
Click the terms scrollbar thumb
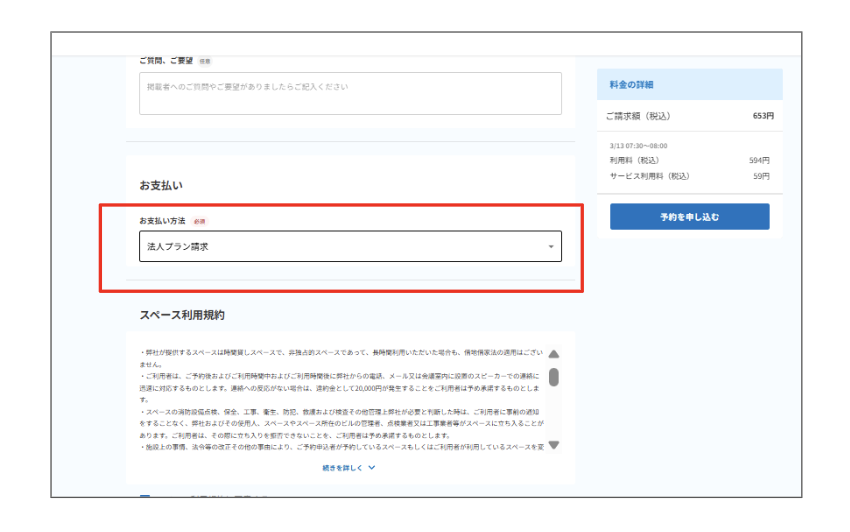pyautogui.click(x=553, y=377)
